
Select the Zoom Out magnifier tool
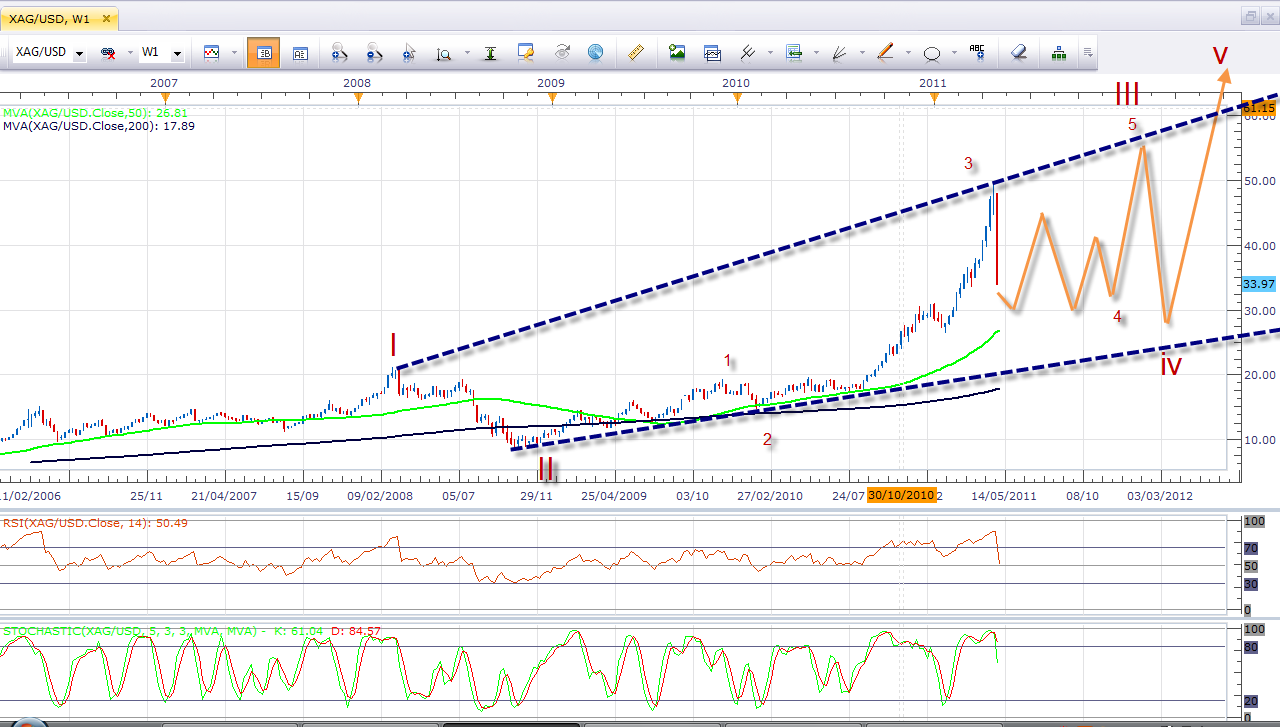tap(374, 53)
